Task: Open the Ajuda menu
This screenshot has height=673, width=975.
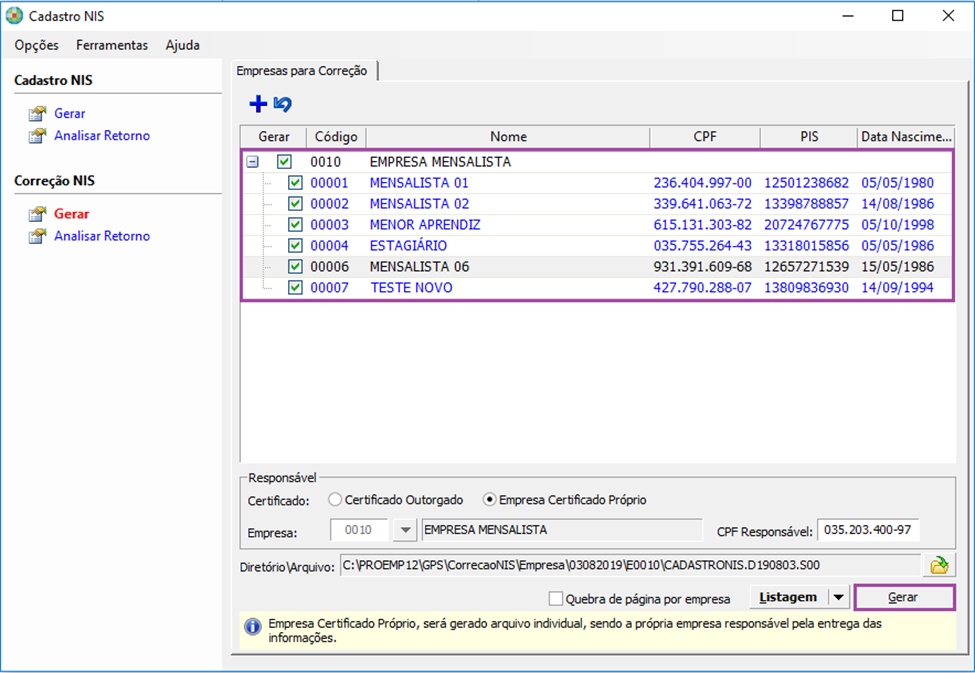Action: (183, 45)
